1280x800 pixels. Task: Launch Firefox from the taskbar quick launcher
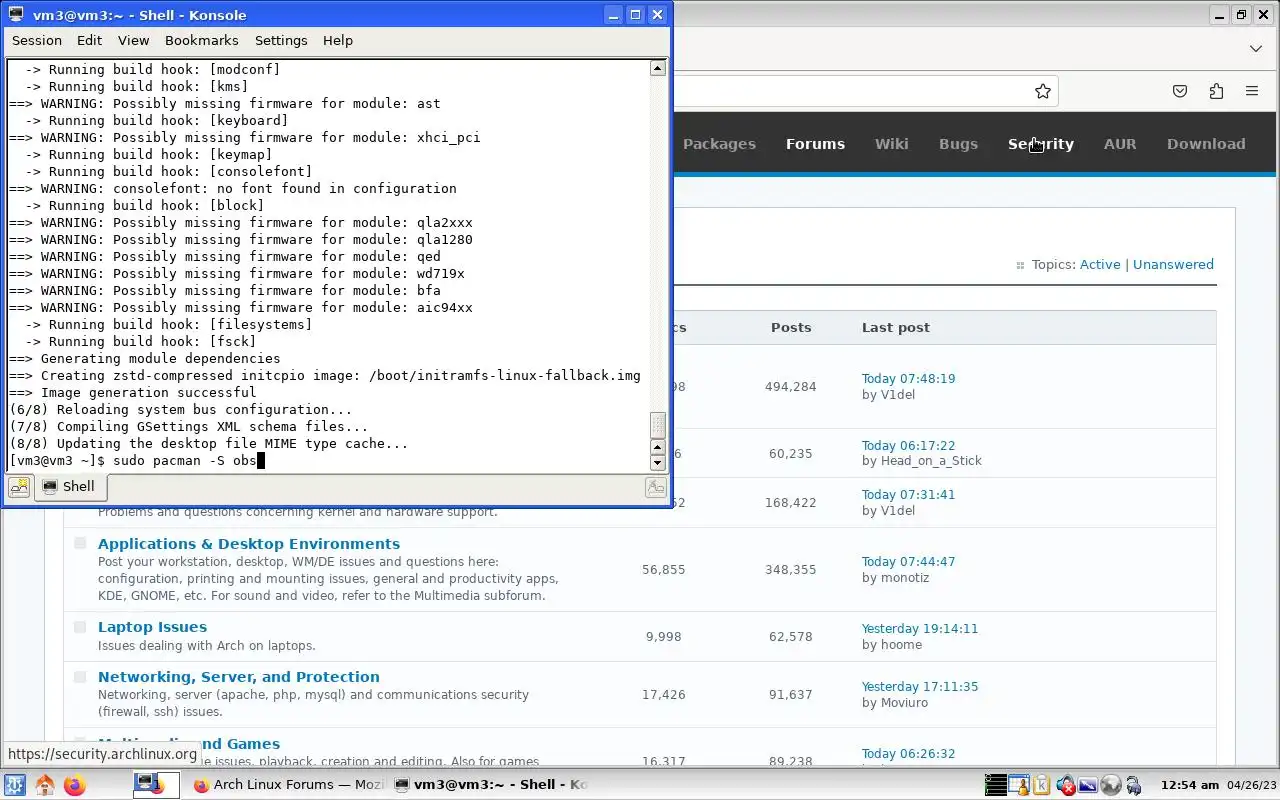(75, 785)
